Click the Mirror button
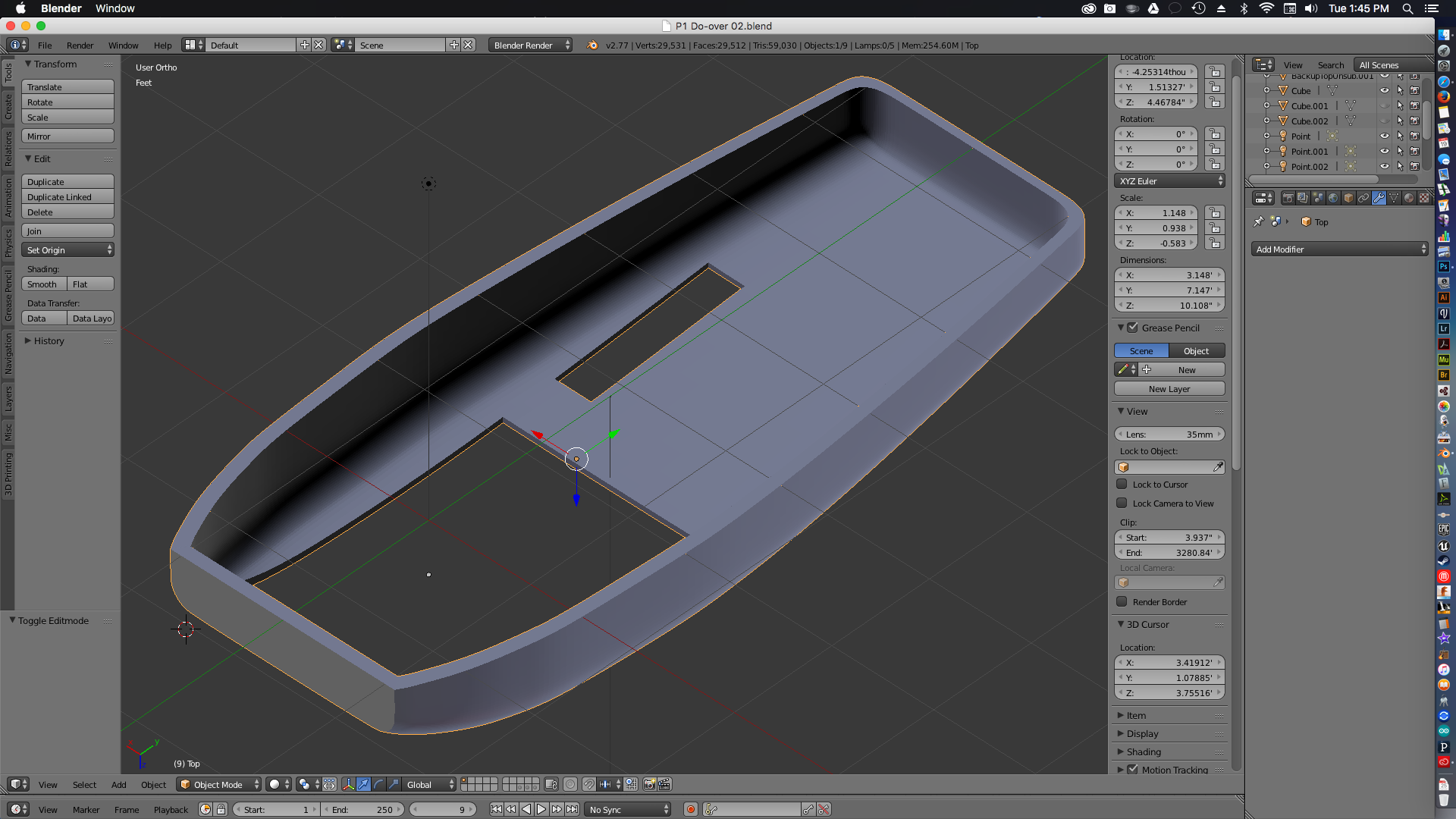The width and height of the screenshot is (1456, 819). pos(67,136)
